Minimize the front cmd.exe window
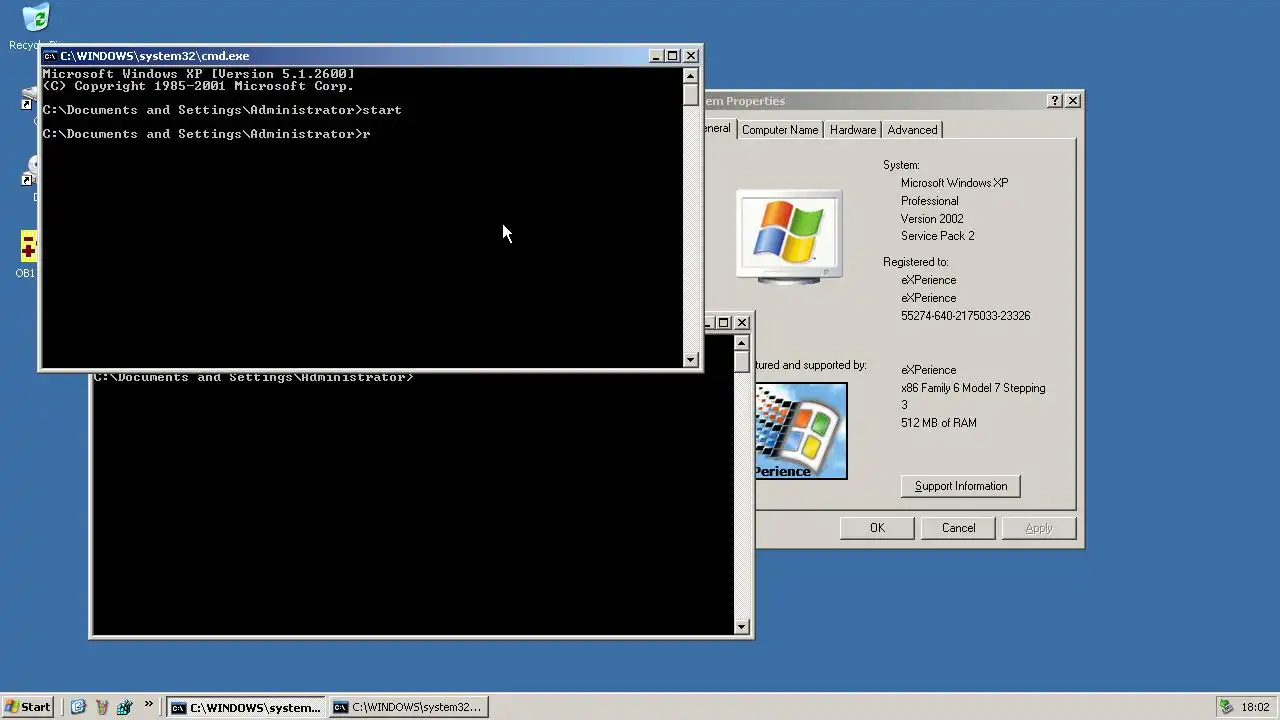 coord(655,56)
